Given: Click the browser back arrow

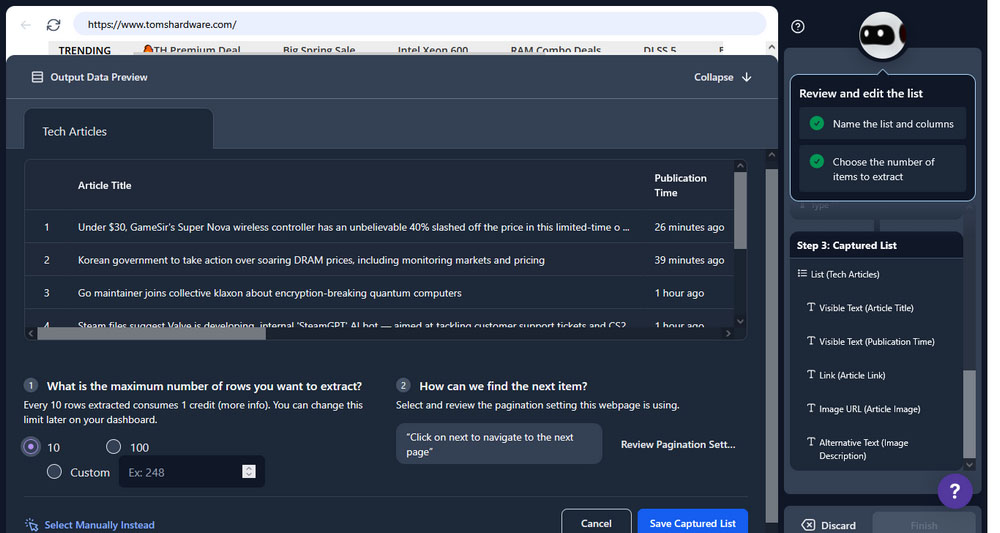Looking at the screenshot, I should click(x=26, y=25).
